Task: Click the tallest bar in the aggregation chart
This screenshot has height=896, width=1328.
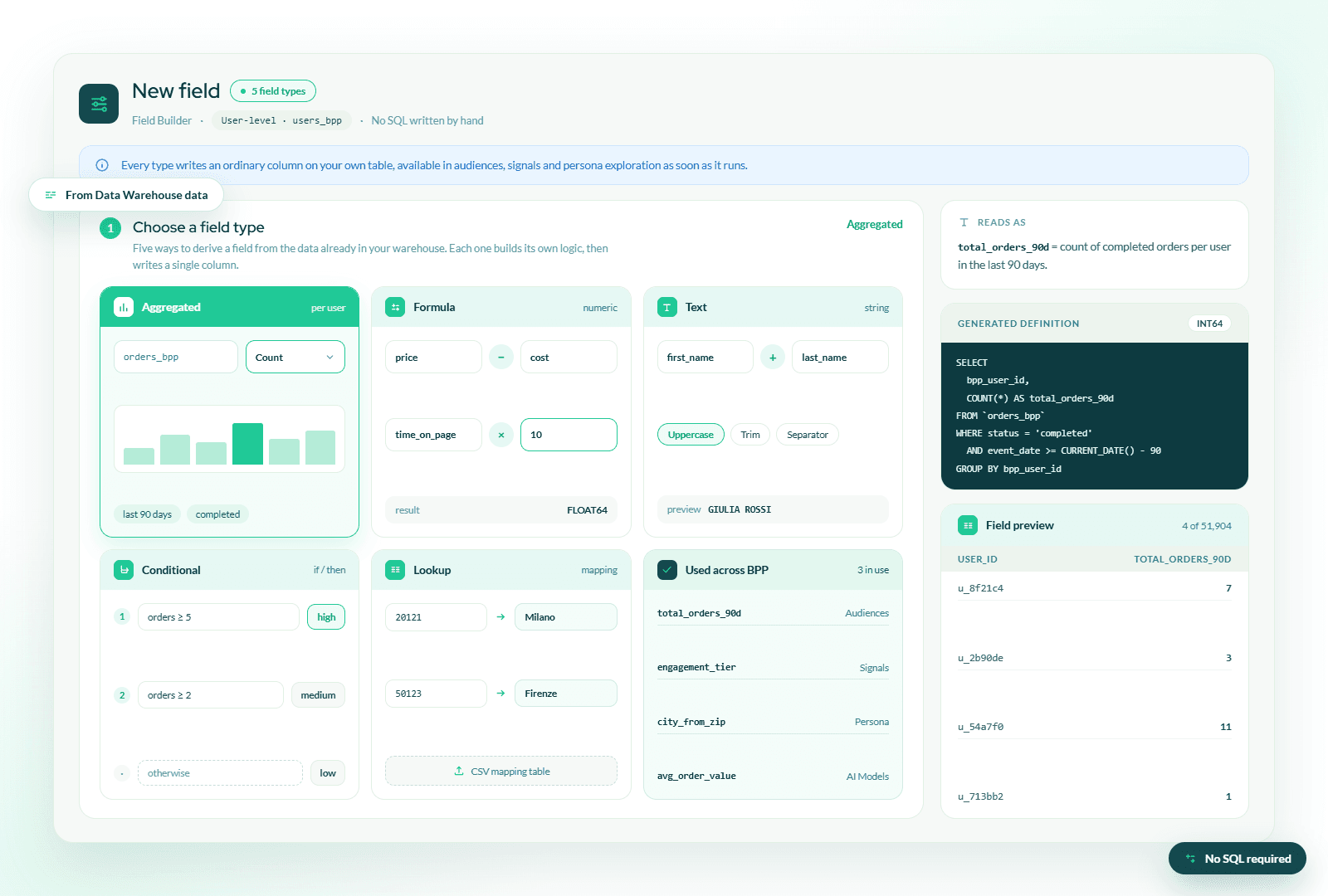Action: 247,444
